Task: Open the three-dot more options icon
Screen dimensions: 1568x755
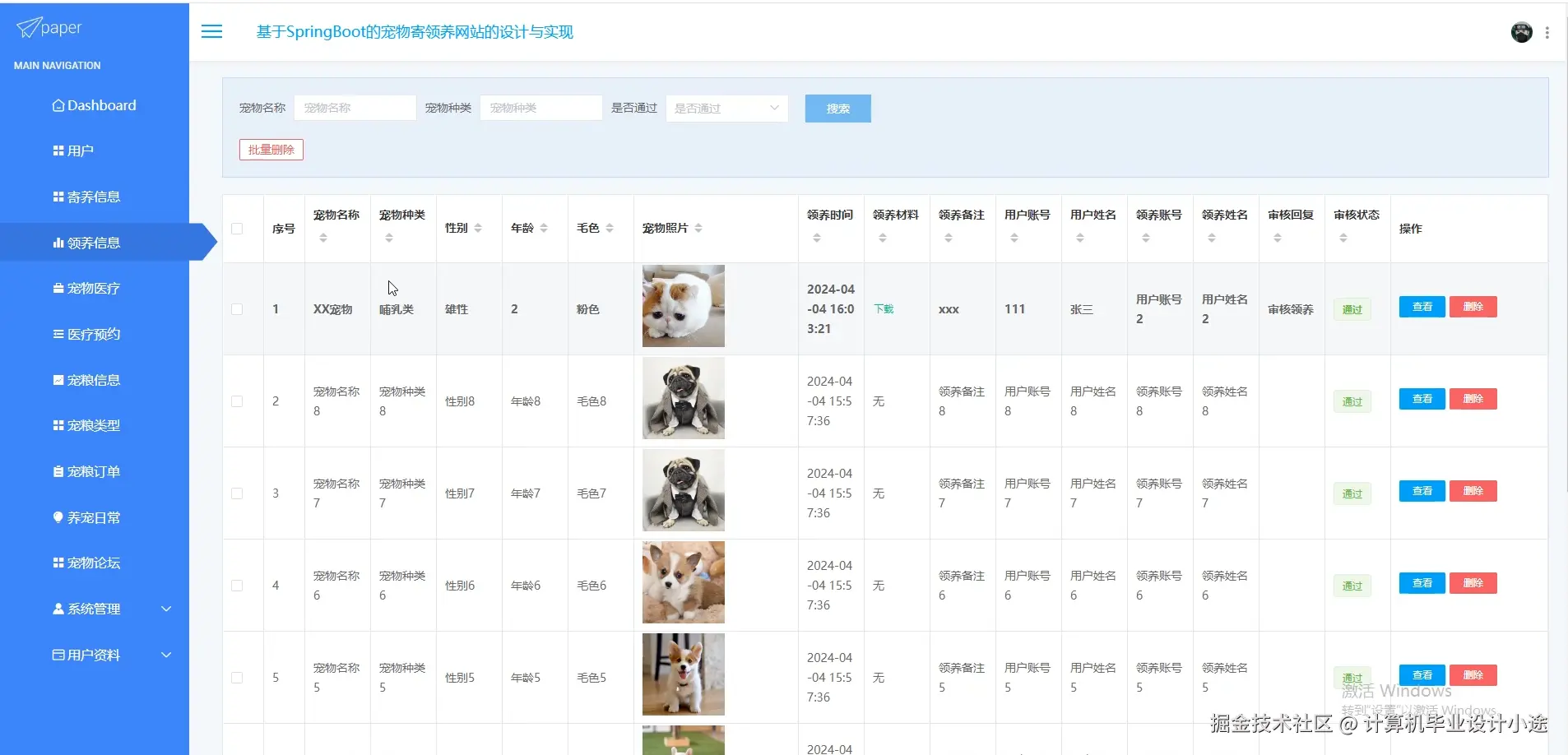Action: tap(1547, 32)
